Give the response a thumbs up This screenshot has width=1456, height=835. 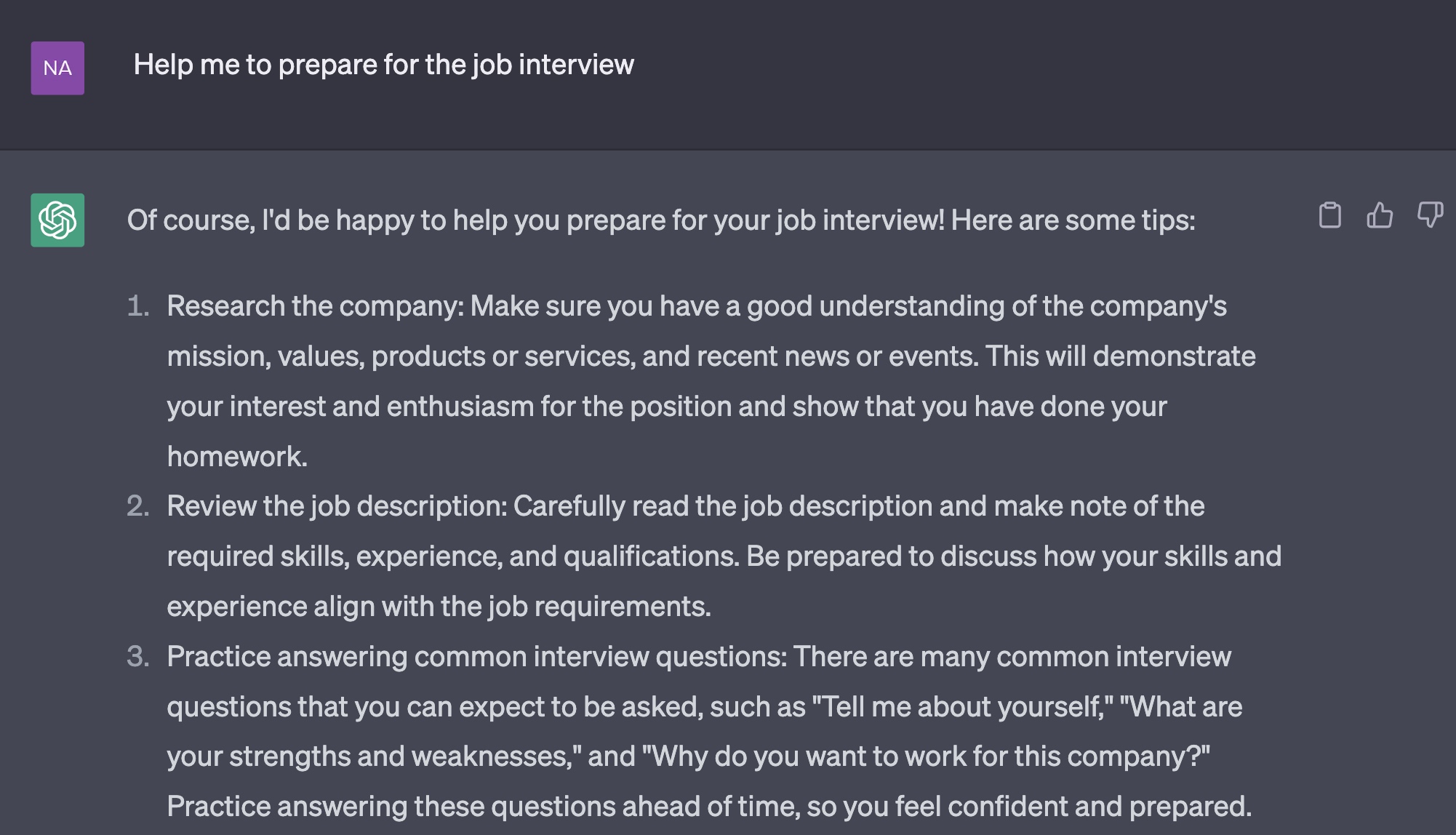pos(1379,215)
